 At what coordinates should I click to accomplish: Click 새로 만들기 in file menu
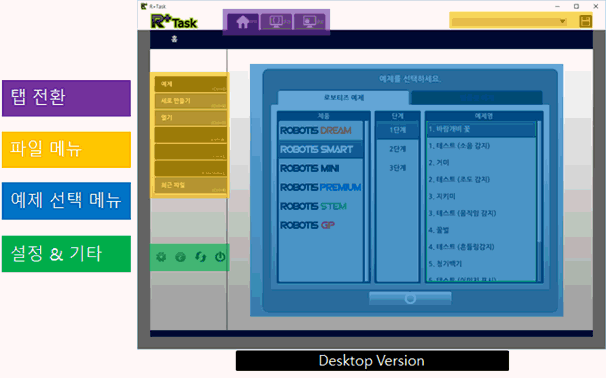coord(191,101)
